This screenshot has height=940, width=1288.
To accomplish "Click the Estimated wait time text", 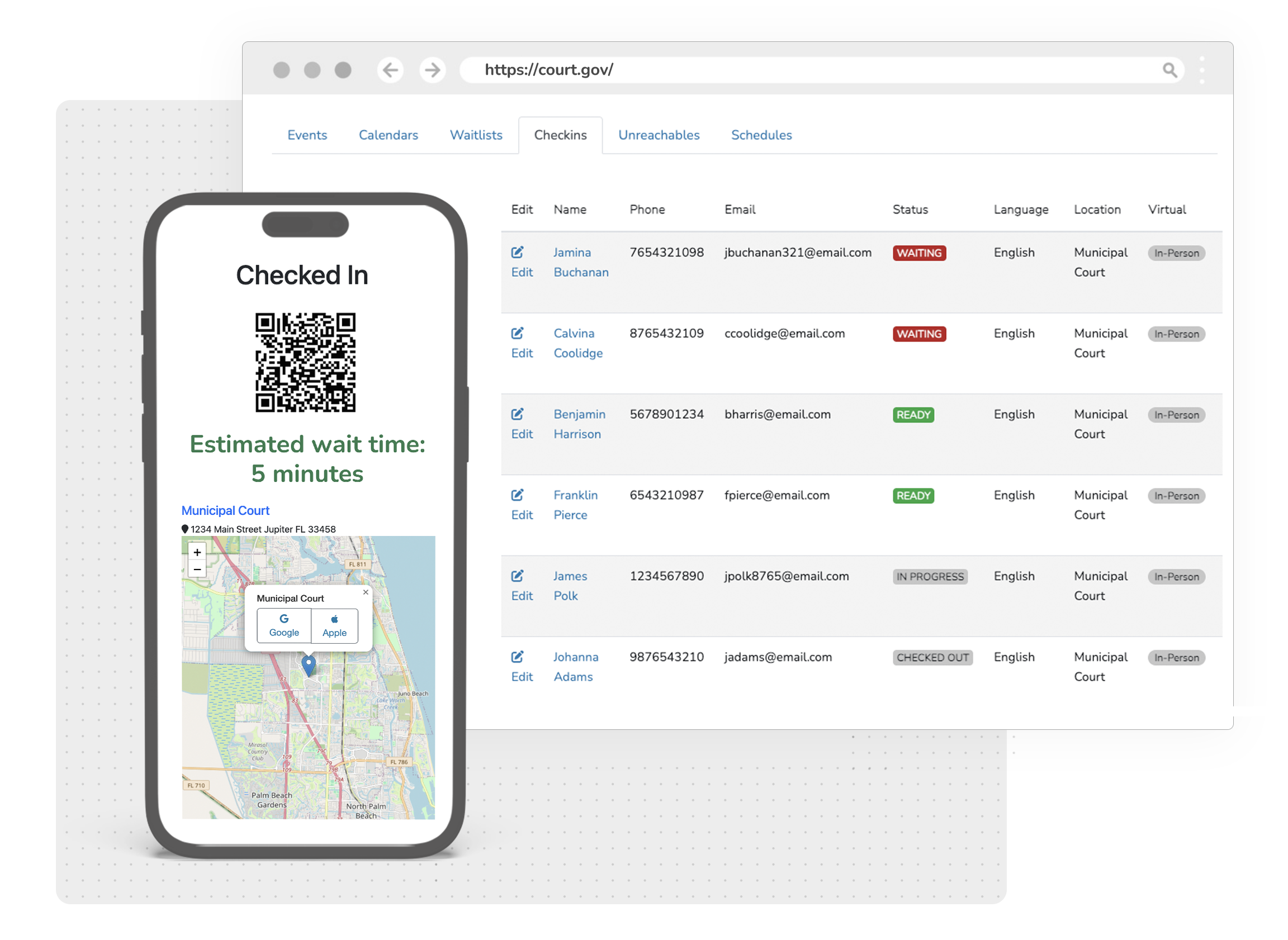I will click(307, 459).
